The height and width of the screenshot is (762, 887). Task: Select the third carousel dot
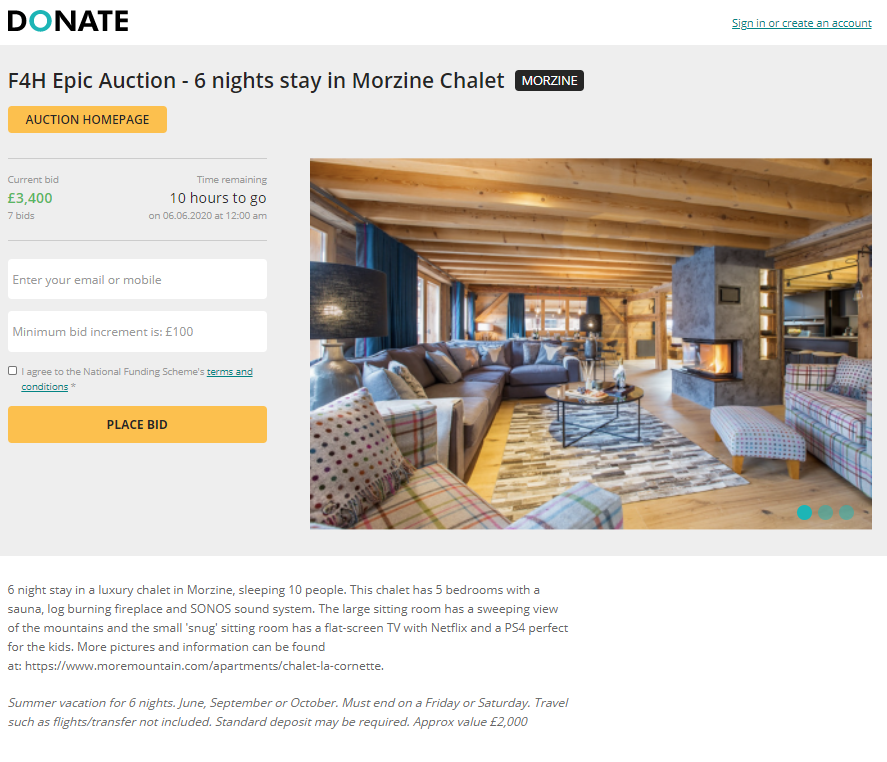click(846, 513)
